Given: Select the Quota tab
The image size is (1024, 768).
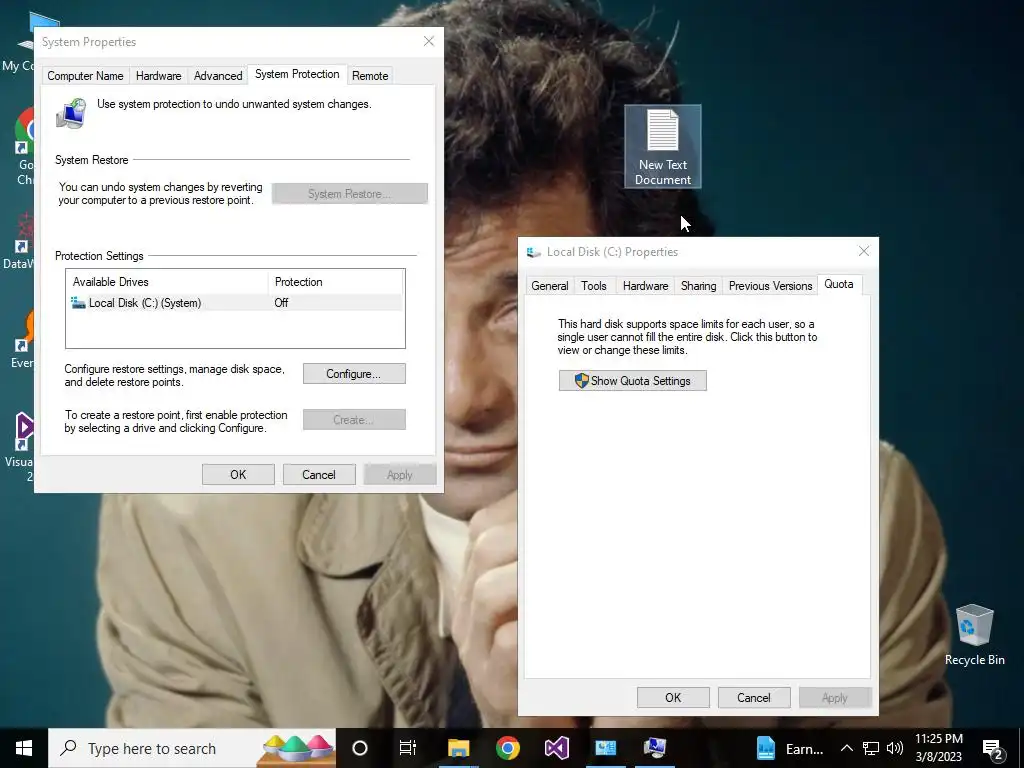Looking at the screenshot, I should pos(839,284).
